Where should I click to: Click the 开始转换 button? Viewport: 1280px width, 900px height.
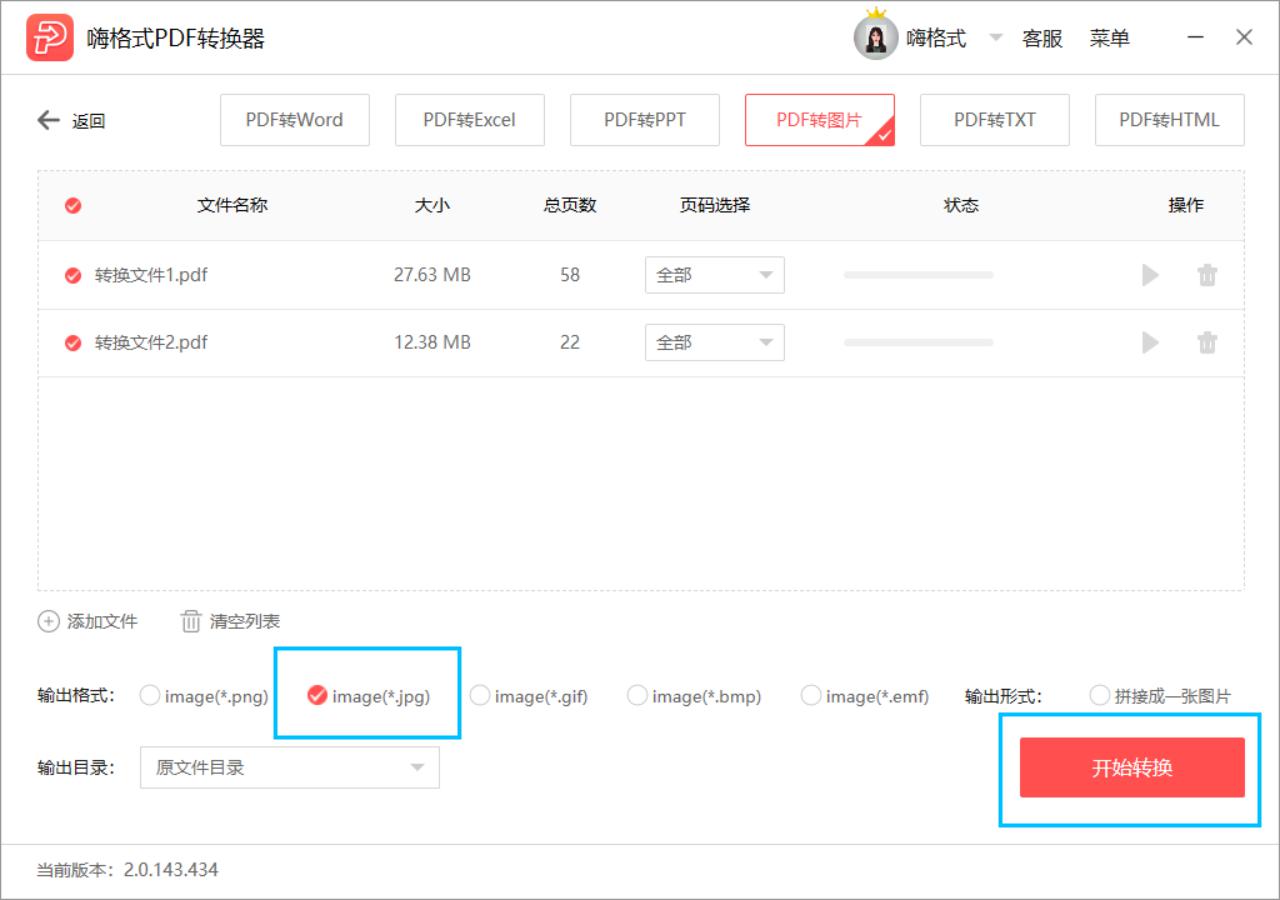(1132, 768)
